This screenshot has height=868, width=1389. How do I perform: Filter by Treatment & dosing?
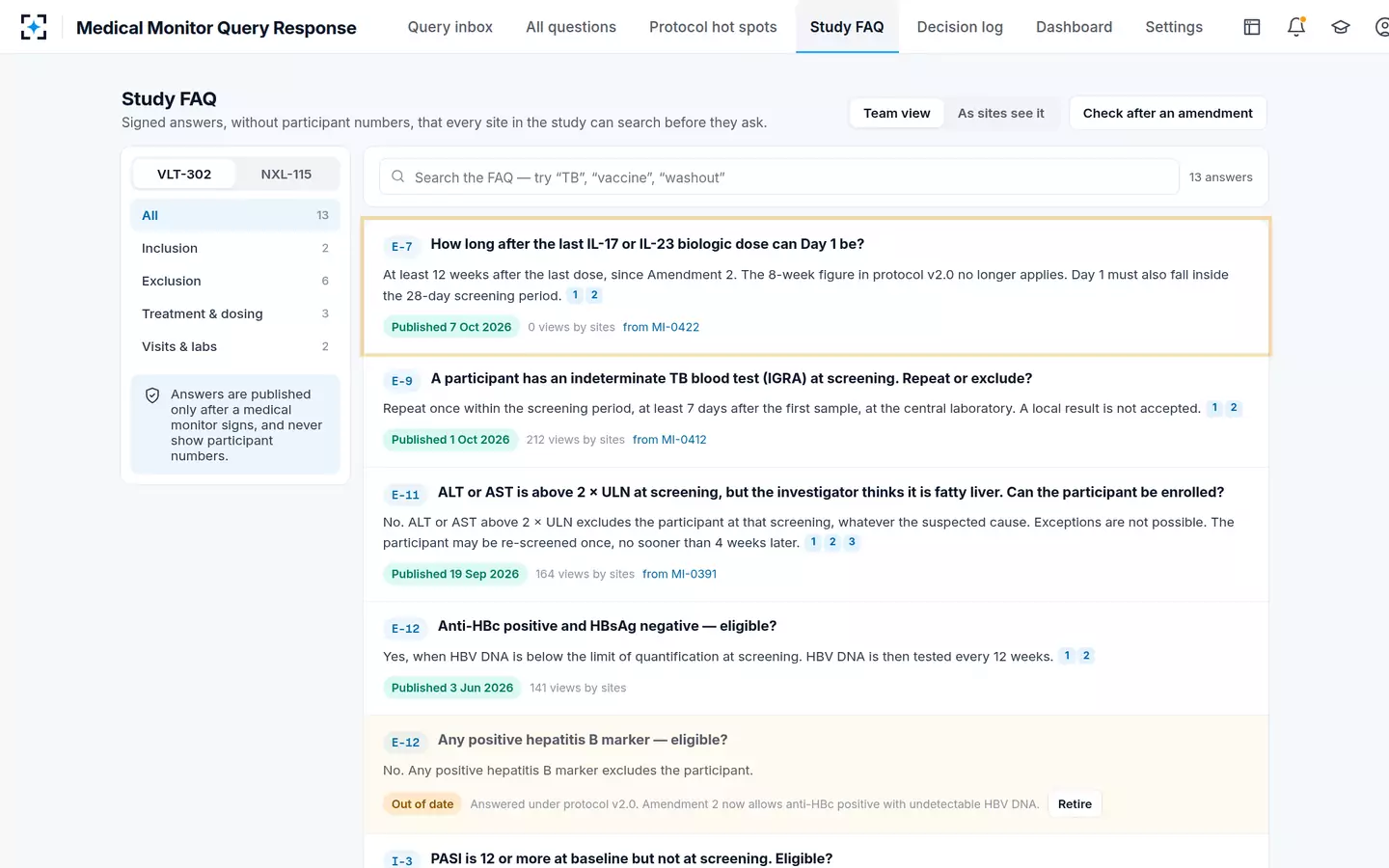click(235, 313)
